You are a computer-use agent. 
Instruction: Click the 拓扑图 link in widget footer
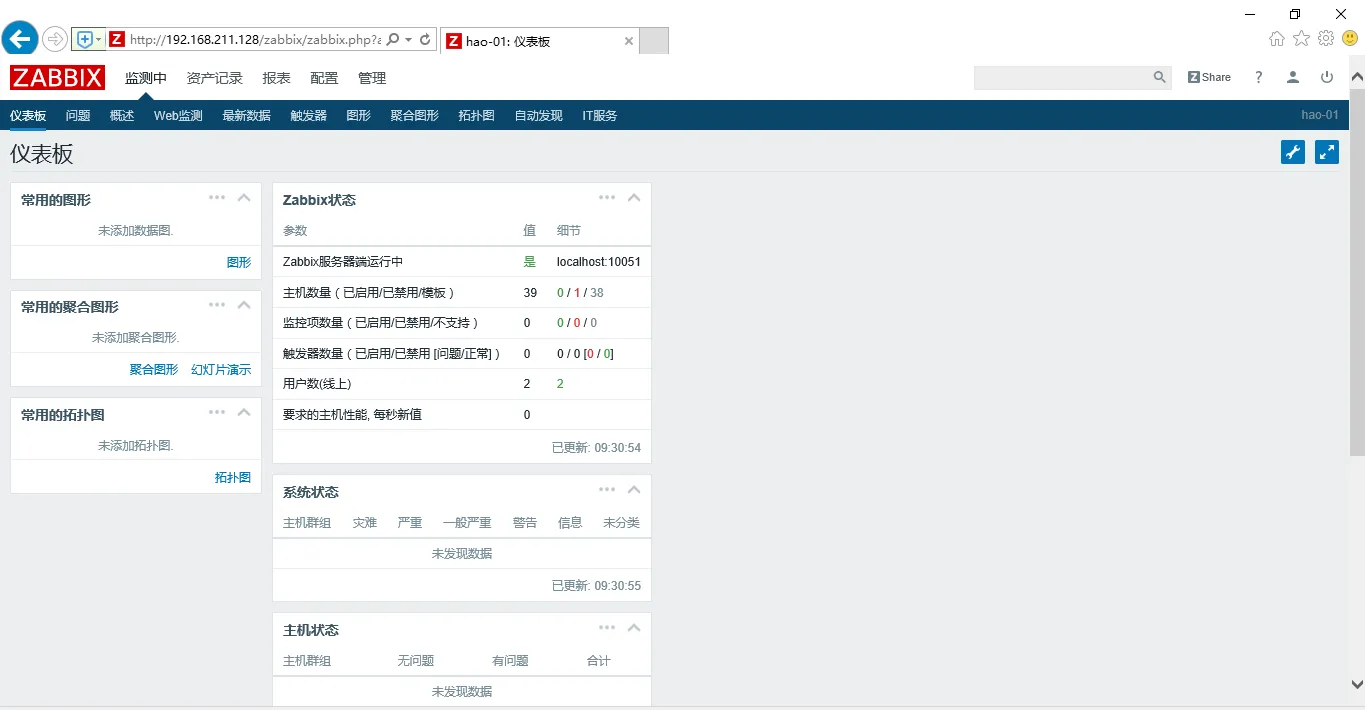click(x=233, y=477)
